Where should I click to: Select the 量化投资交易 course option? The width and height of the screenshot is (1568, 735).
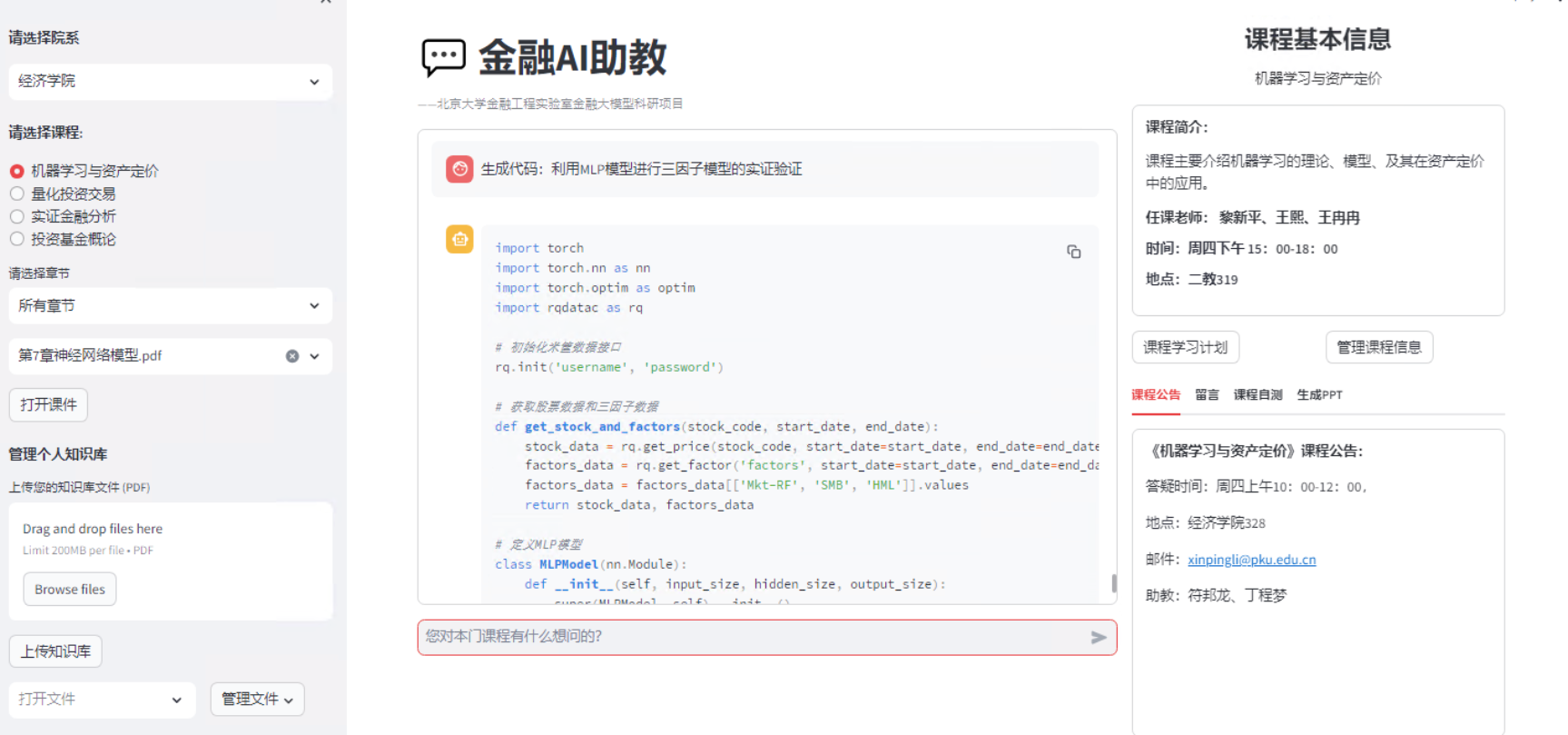click(x=17, y=194)
